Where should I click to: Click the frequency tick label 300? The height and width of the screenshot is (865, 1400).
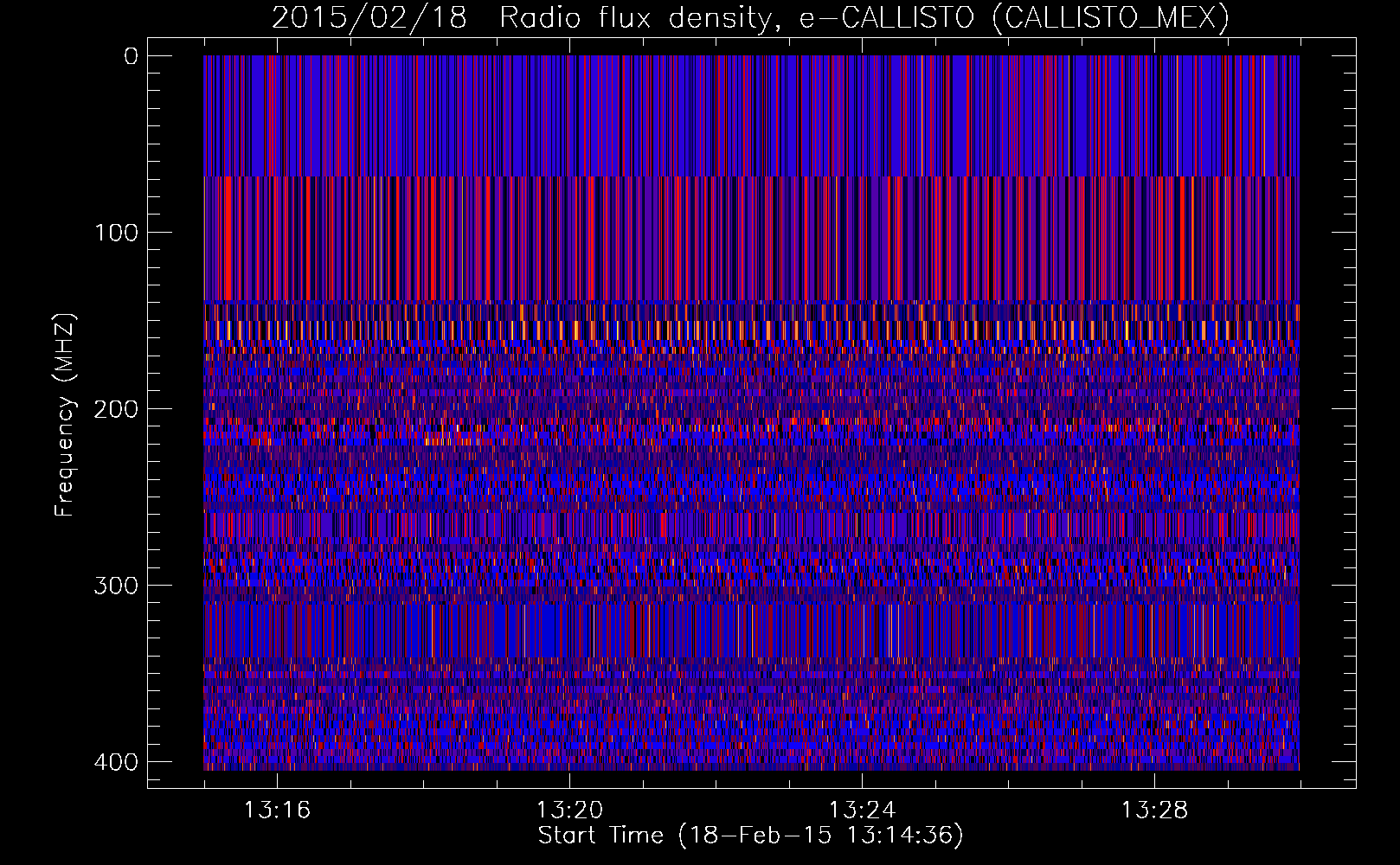tap(116, 586)
